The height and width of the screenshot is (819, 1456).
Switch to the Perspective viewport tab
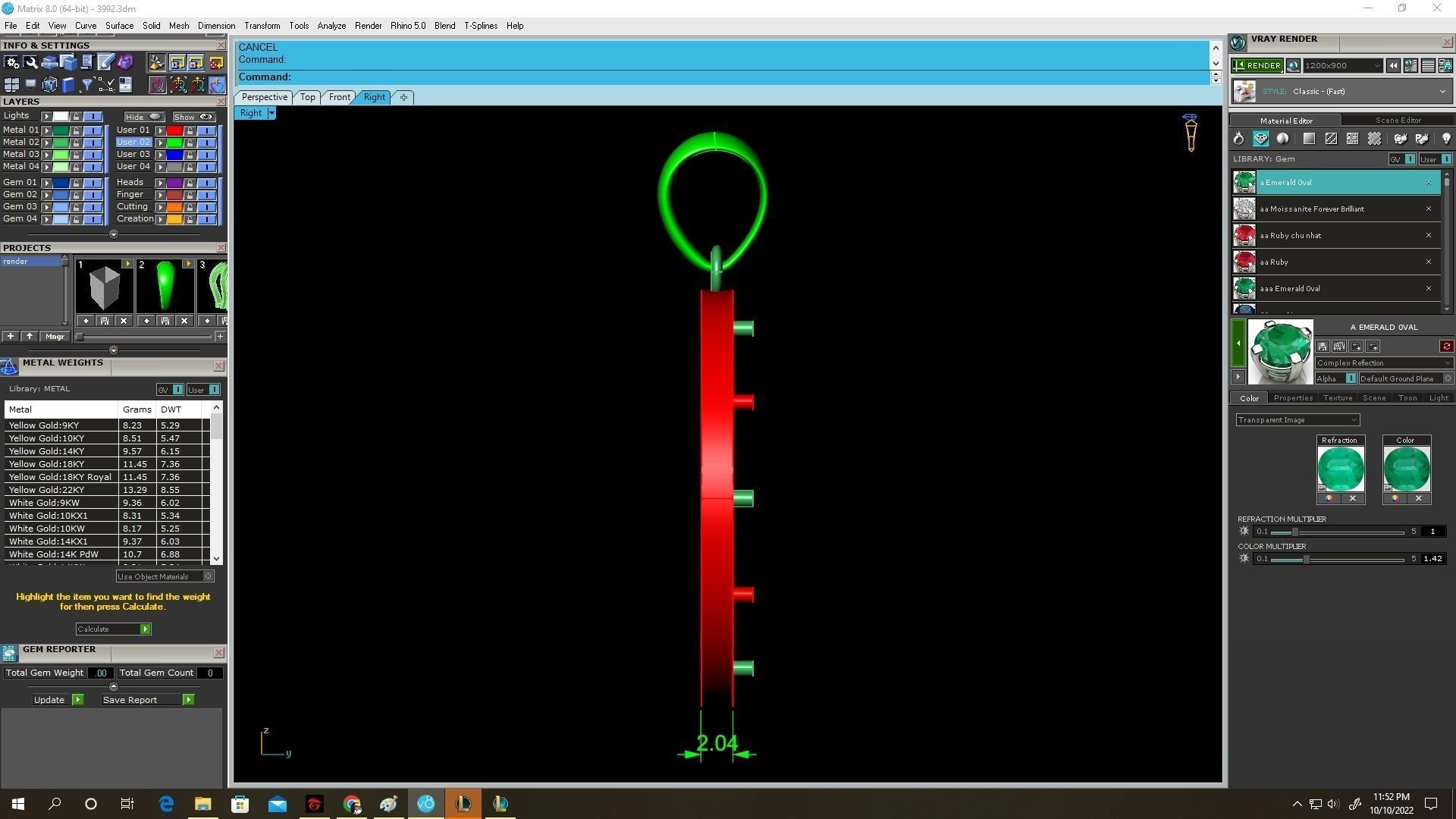[264, 97]
